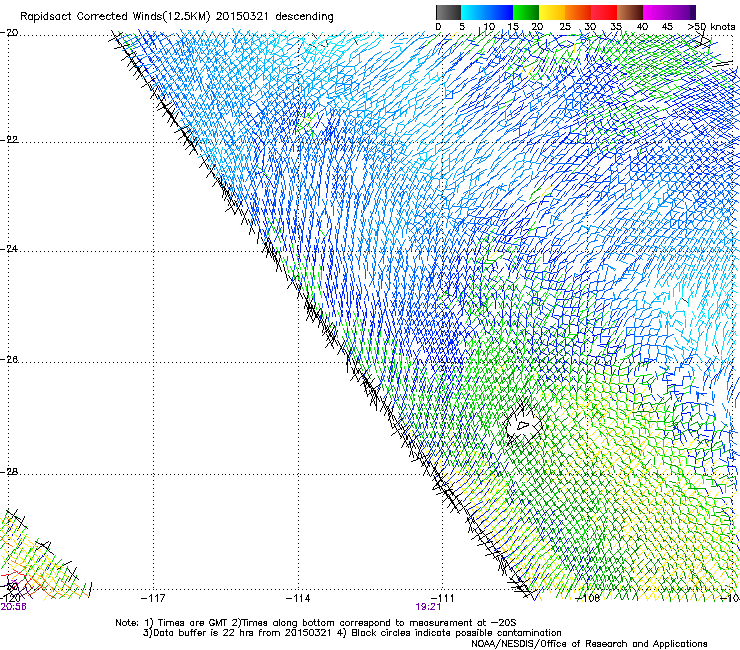
Task: Click the longitude label '-108'
Action: click(588, 598)
